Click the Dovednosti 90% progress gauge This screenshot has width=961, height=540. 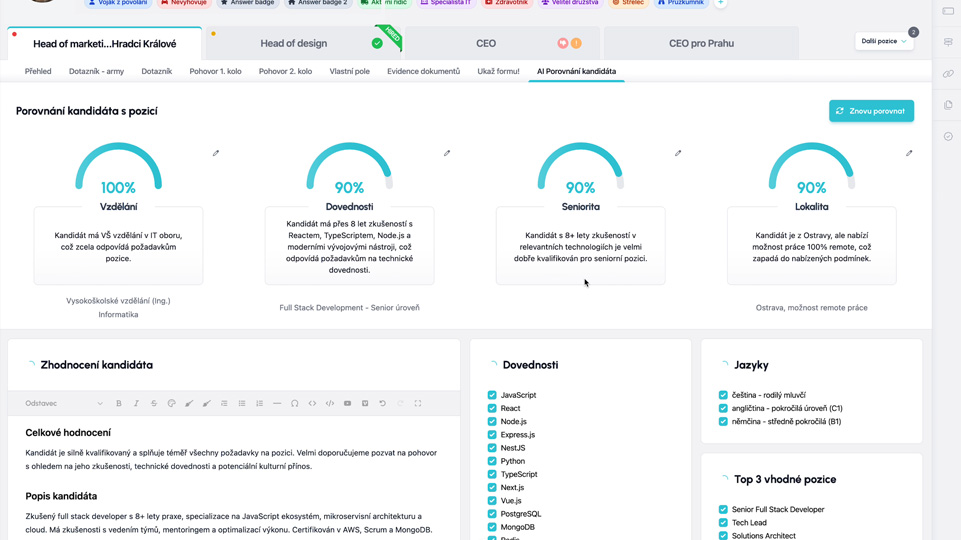(349, 168)
